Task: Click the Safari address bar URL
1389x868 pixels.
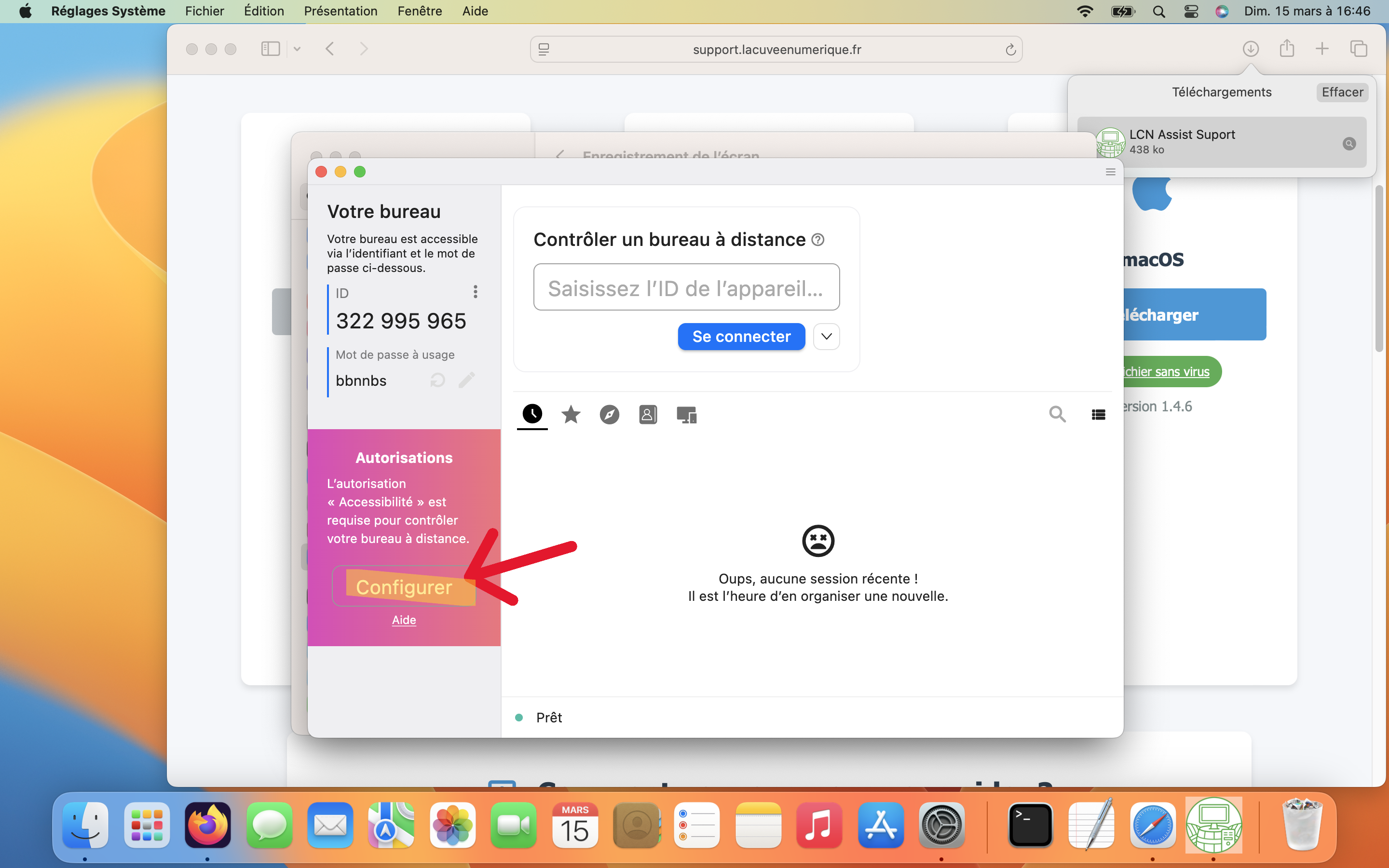Action: coord(776,49)
